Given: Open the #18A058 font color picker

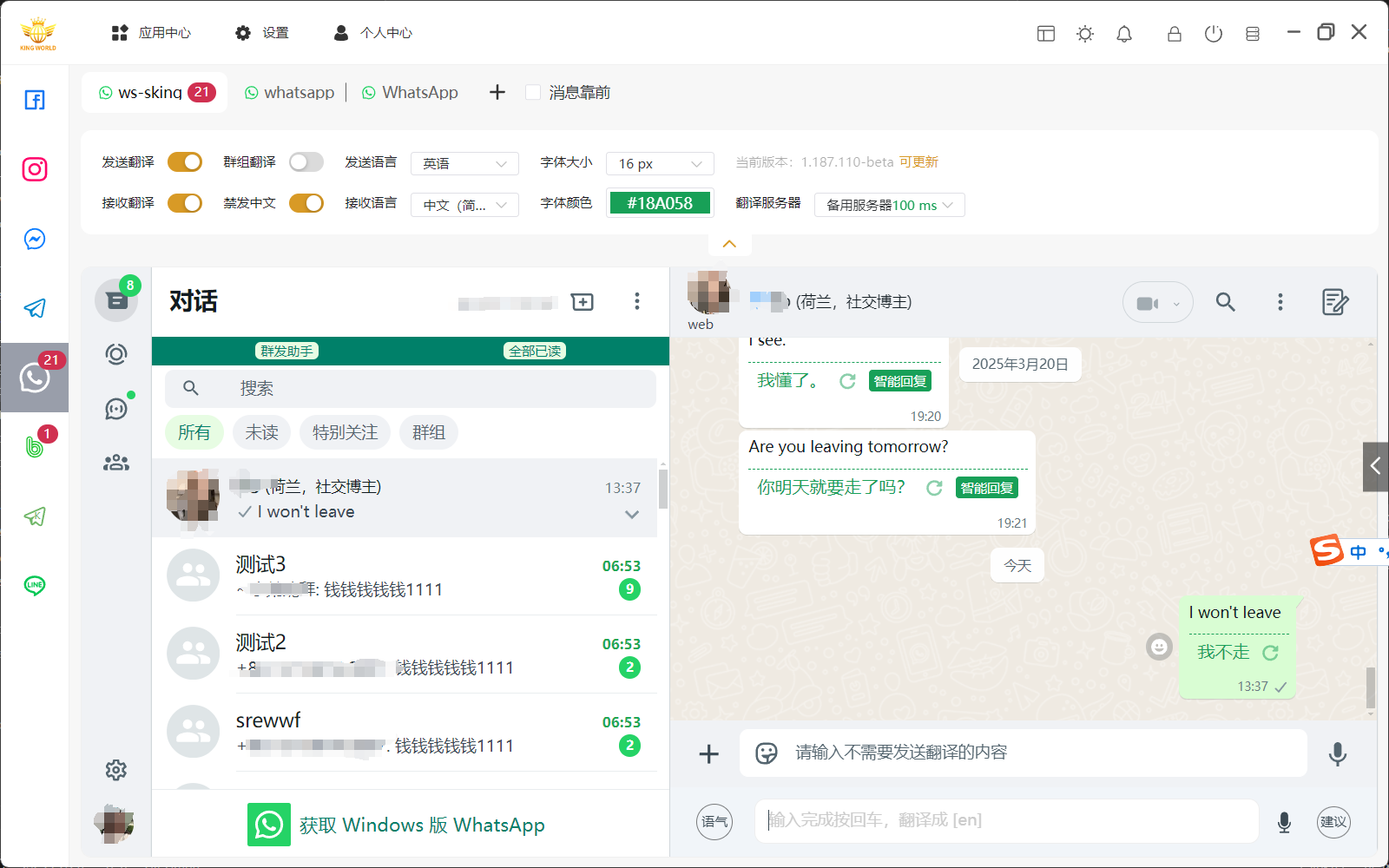Looking at the screenshot, I should [660, 202].
